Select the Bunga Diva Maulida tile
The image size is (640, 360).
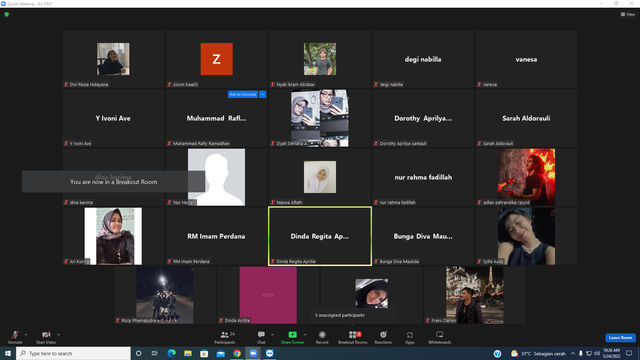(423, 236)
